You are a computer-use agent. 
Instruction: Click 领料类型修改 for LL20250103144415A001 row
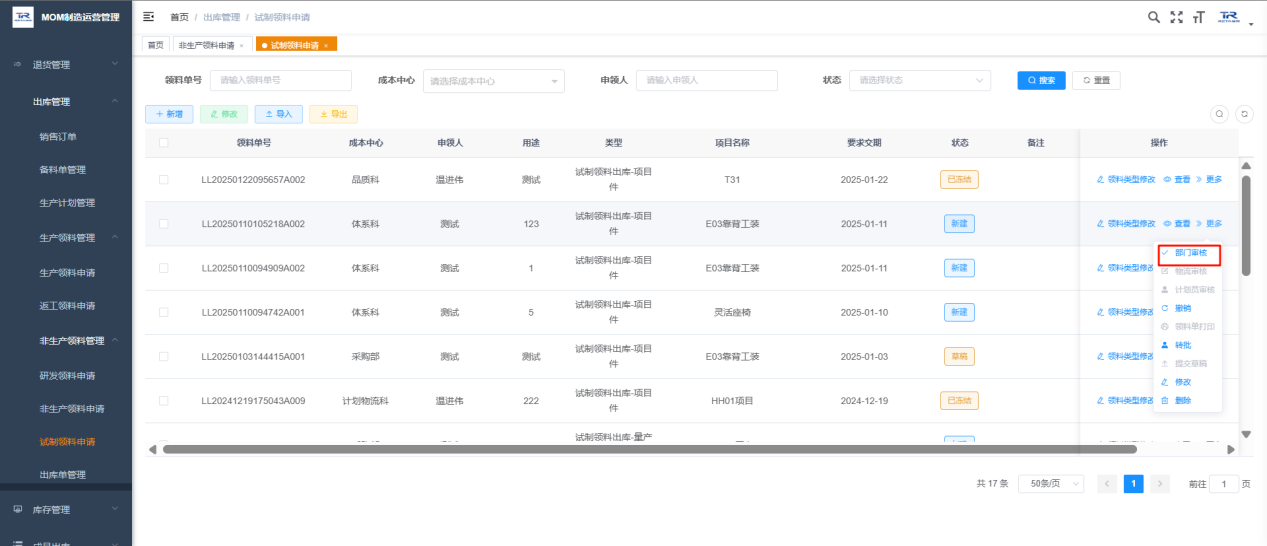coord(1126,356)
